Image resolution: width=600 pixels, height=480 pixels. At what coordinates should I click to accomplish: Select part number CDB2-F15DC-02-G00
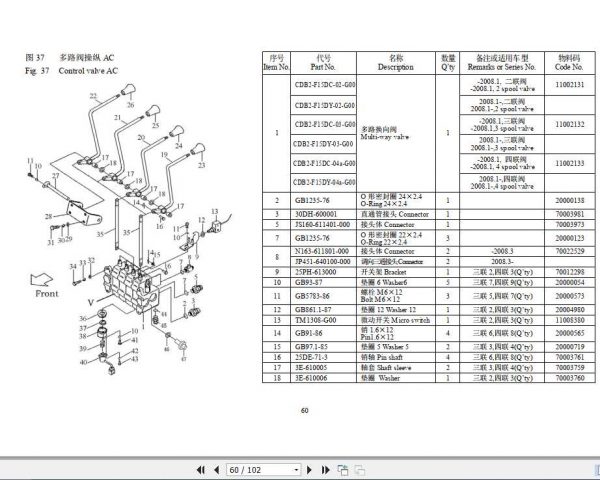point(324,85)
